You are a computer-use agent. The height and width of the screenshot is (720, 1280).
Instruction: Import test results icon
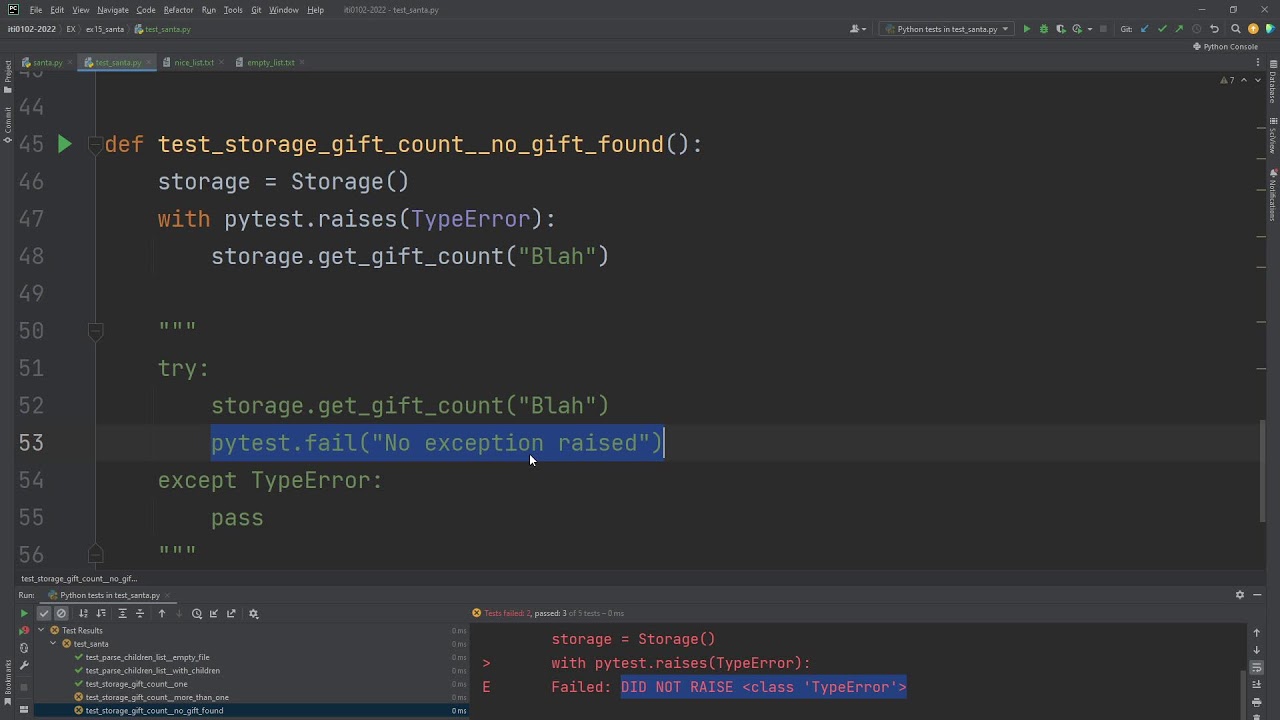[214, 613]
